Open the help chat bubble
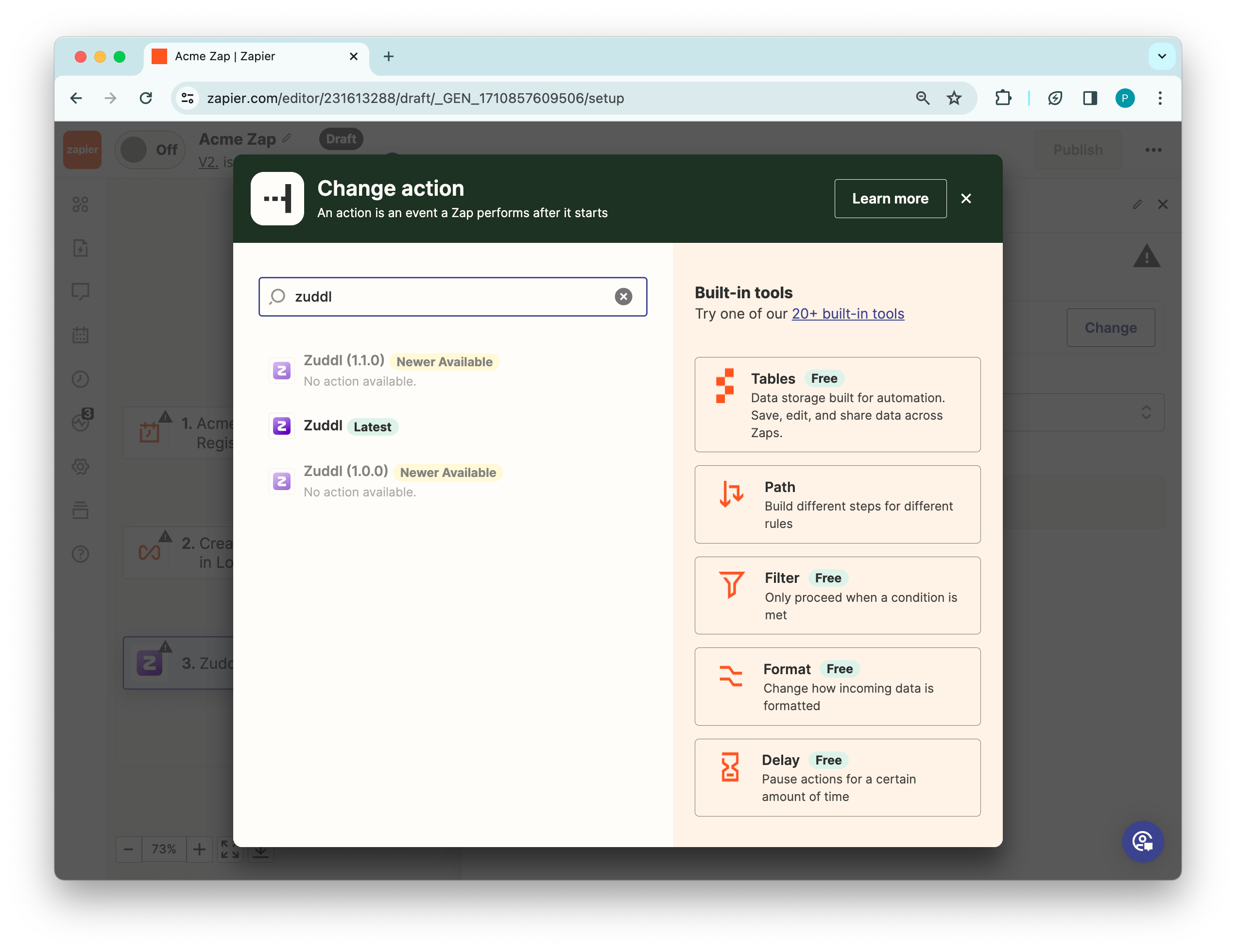This screenshot has width=1236, height=952. pyautogui.click(x=1142, y=841)
